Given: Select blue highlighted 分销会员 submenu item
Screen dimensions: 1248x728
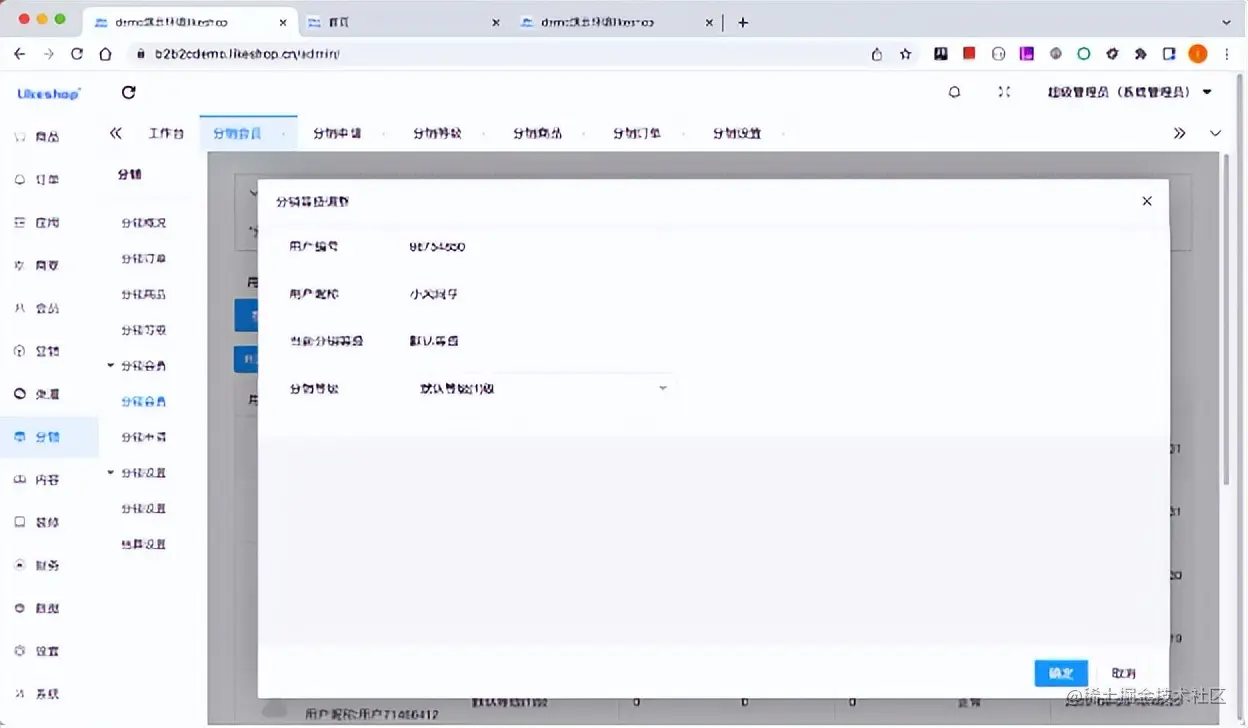Looking at the screenshot, I should pos(143,402).
